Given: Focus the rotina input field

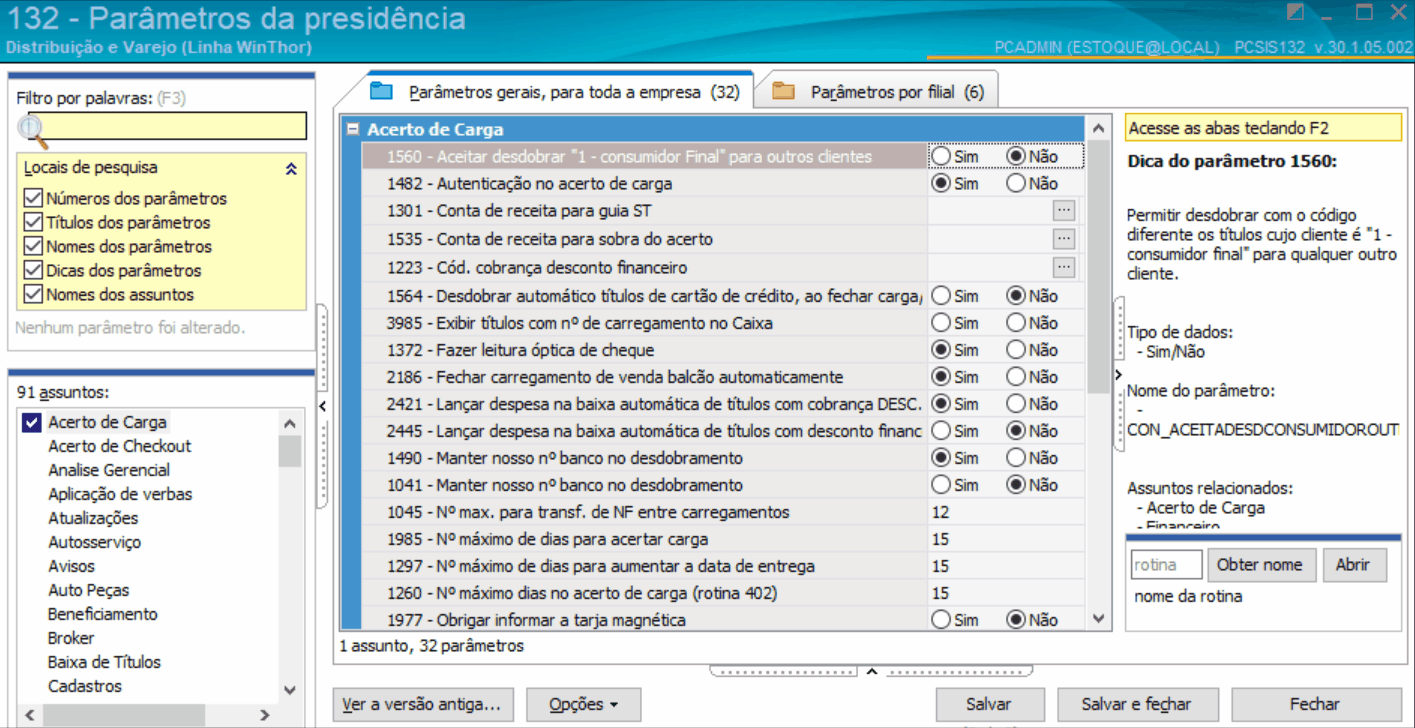Looking at the screenshot, I should 1166,565.
